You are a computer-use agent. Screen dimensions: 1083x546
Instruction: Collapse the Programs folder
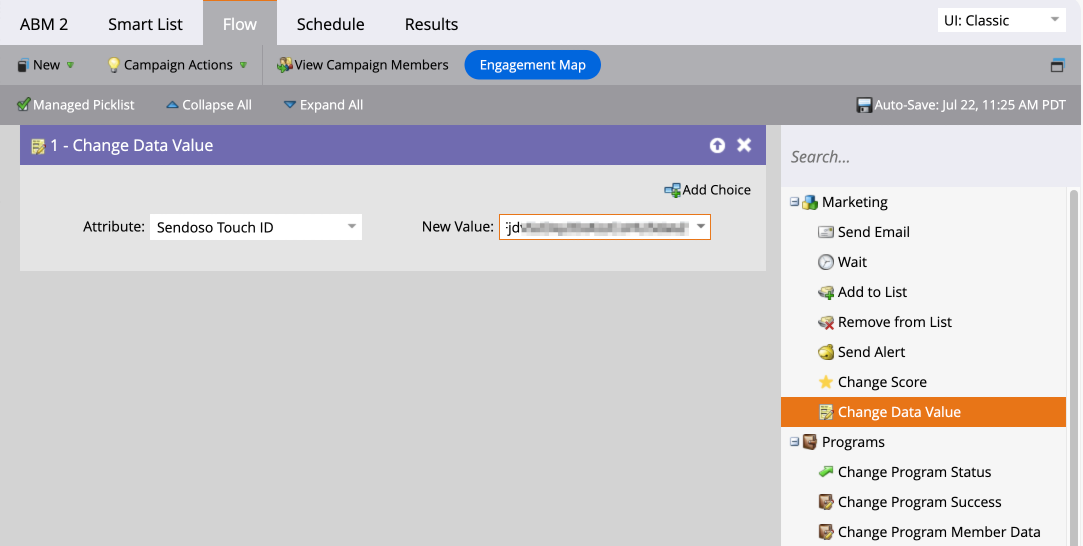pos(794,442)
